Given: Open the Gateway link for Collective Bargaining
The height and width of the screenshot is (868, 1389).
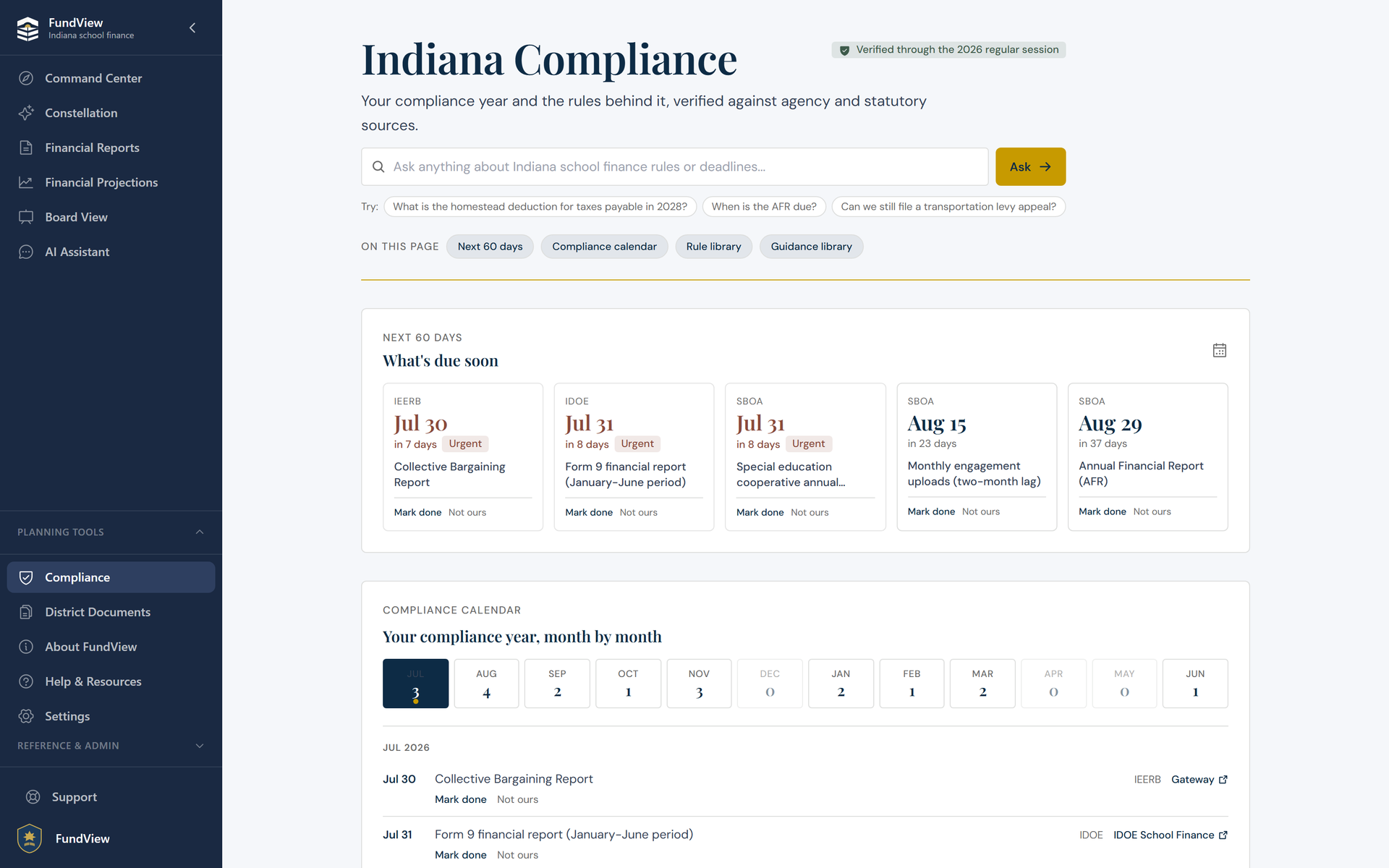Looking at the screenshot, I should click(x=1199, y=780).
